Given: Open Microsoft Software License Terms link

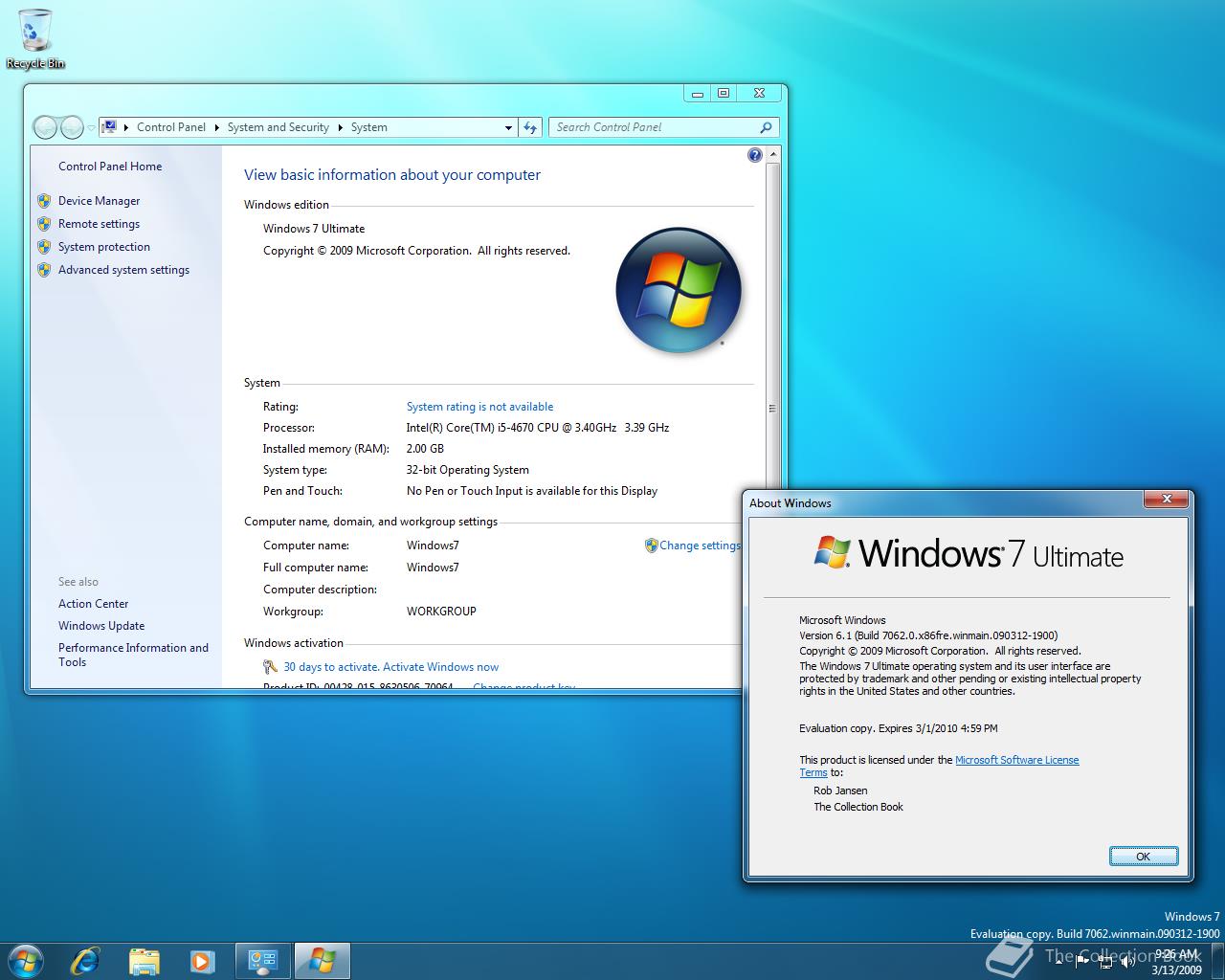Looking at the screenshot, I should tap(1016, 760).
